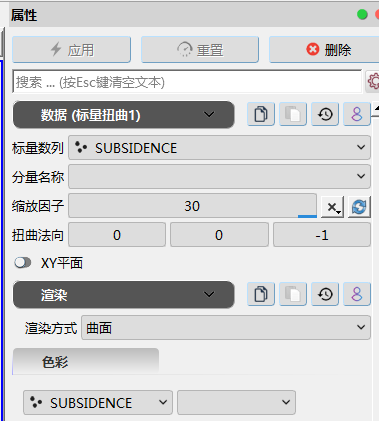Click the 删除 button
The width and height of the screenshot is (379, 421).
325,50
